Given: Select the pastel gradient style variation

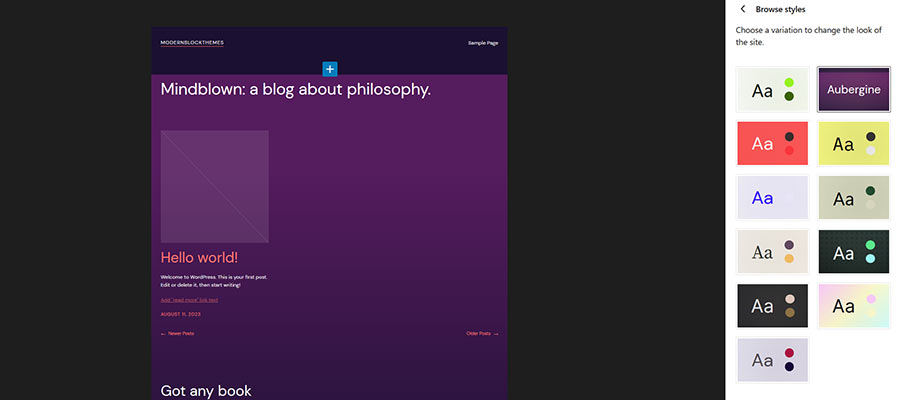Looking at the screenshot, I should [854, 306].
